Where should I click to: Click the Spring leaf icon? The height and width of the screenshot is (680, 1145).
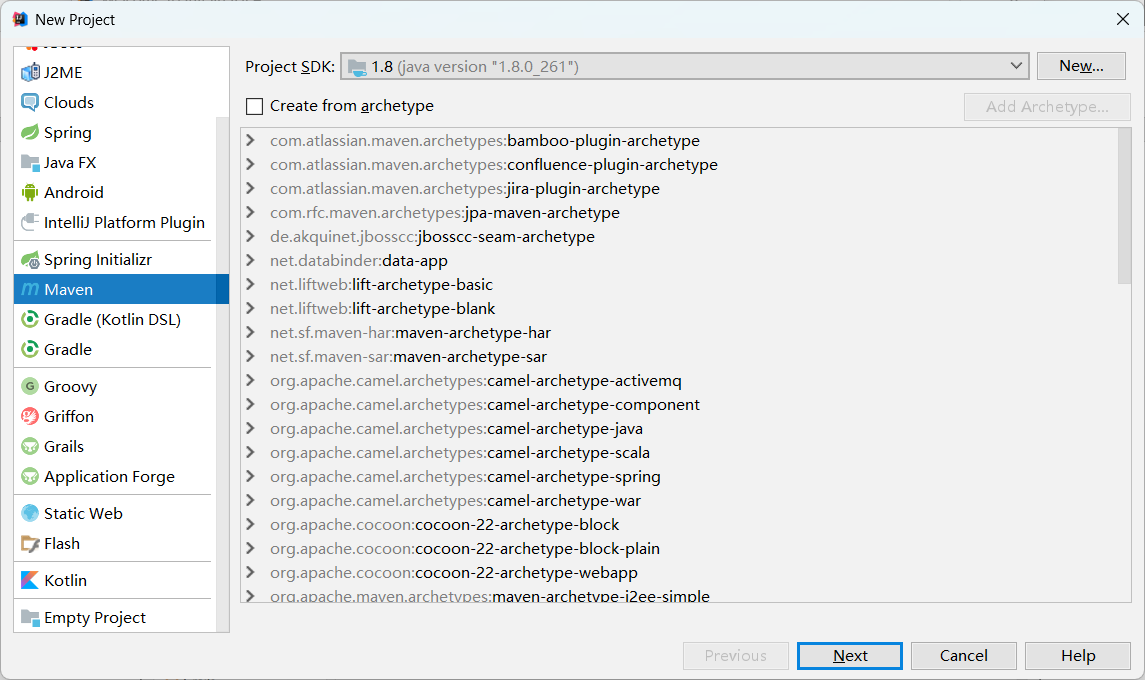(x=30, y=132)
